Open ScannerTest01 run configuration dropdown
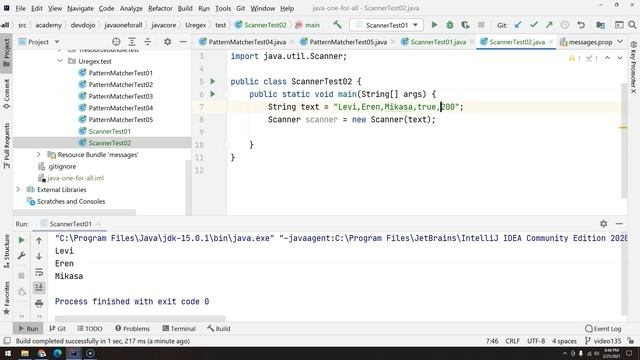The image size is (640, 360). 386,25
